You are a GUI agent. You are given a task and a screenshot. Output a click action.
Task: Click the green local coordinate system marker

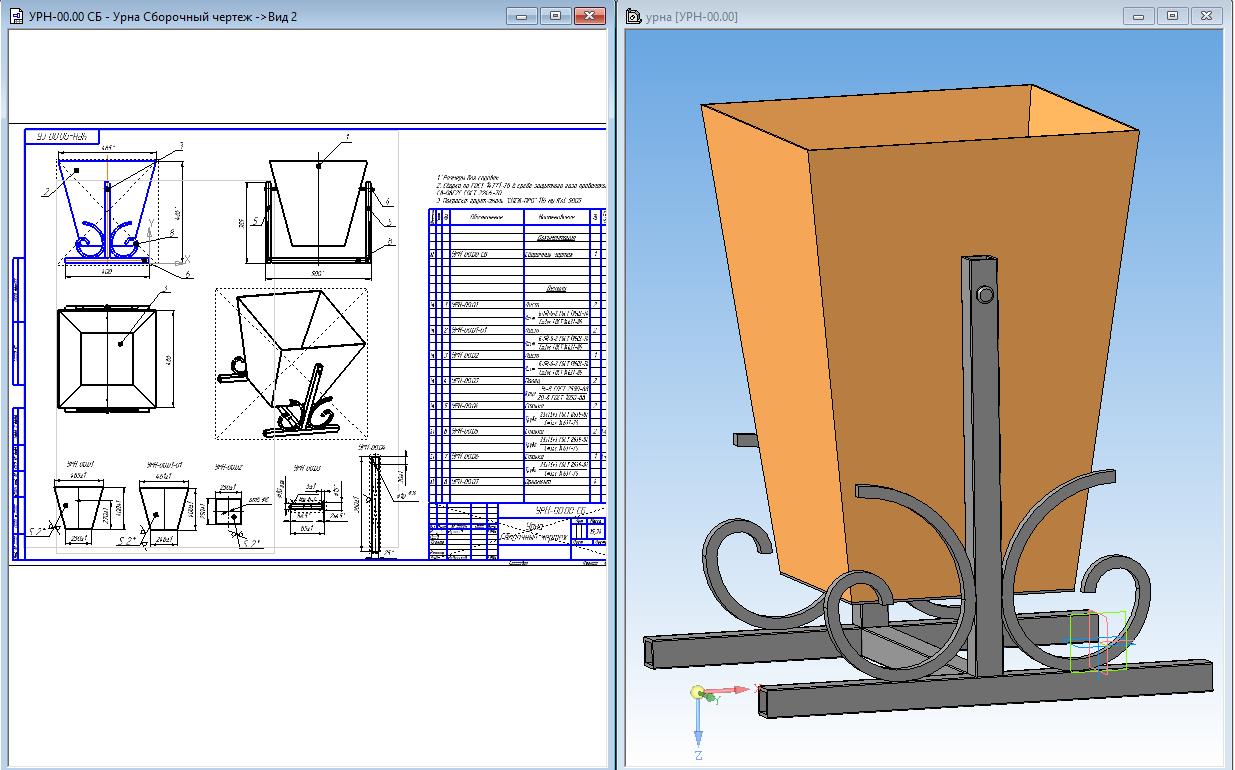1098,642
